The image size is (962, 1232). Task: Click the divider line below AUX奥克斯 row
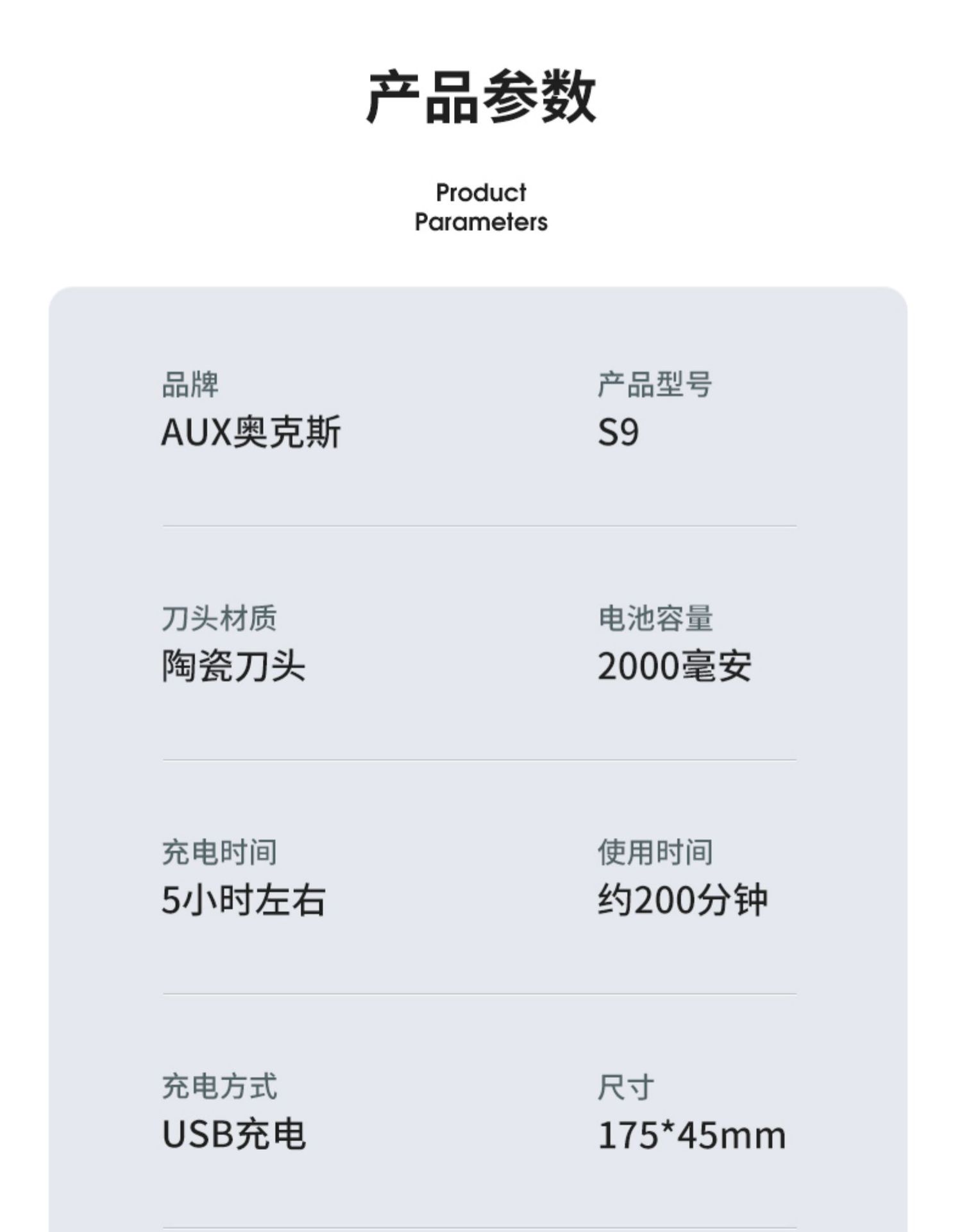(480, 526)
